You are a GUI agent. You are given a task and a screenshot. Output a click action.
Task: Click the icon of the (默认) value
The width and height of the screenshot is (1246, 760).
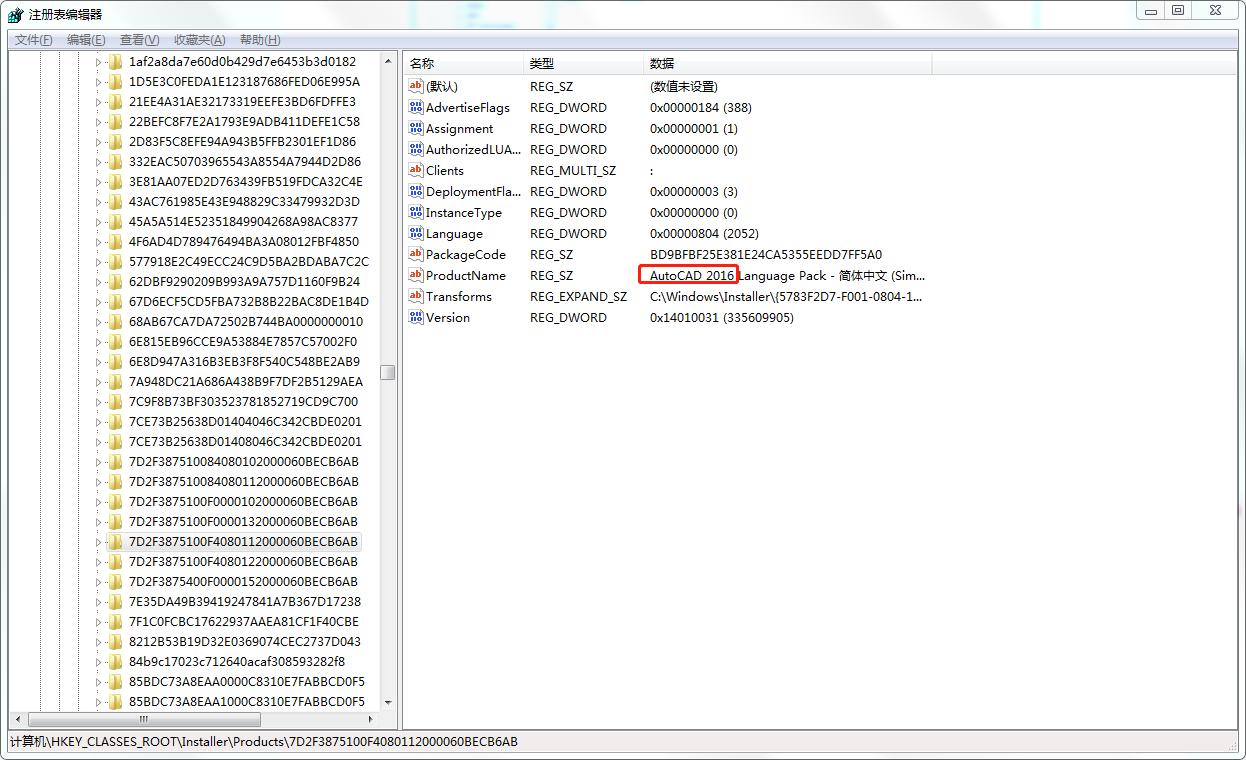click(416, 86)
